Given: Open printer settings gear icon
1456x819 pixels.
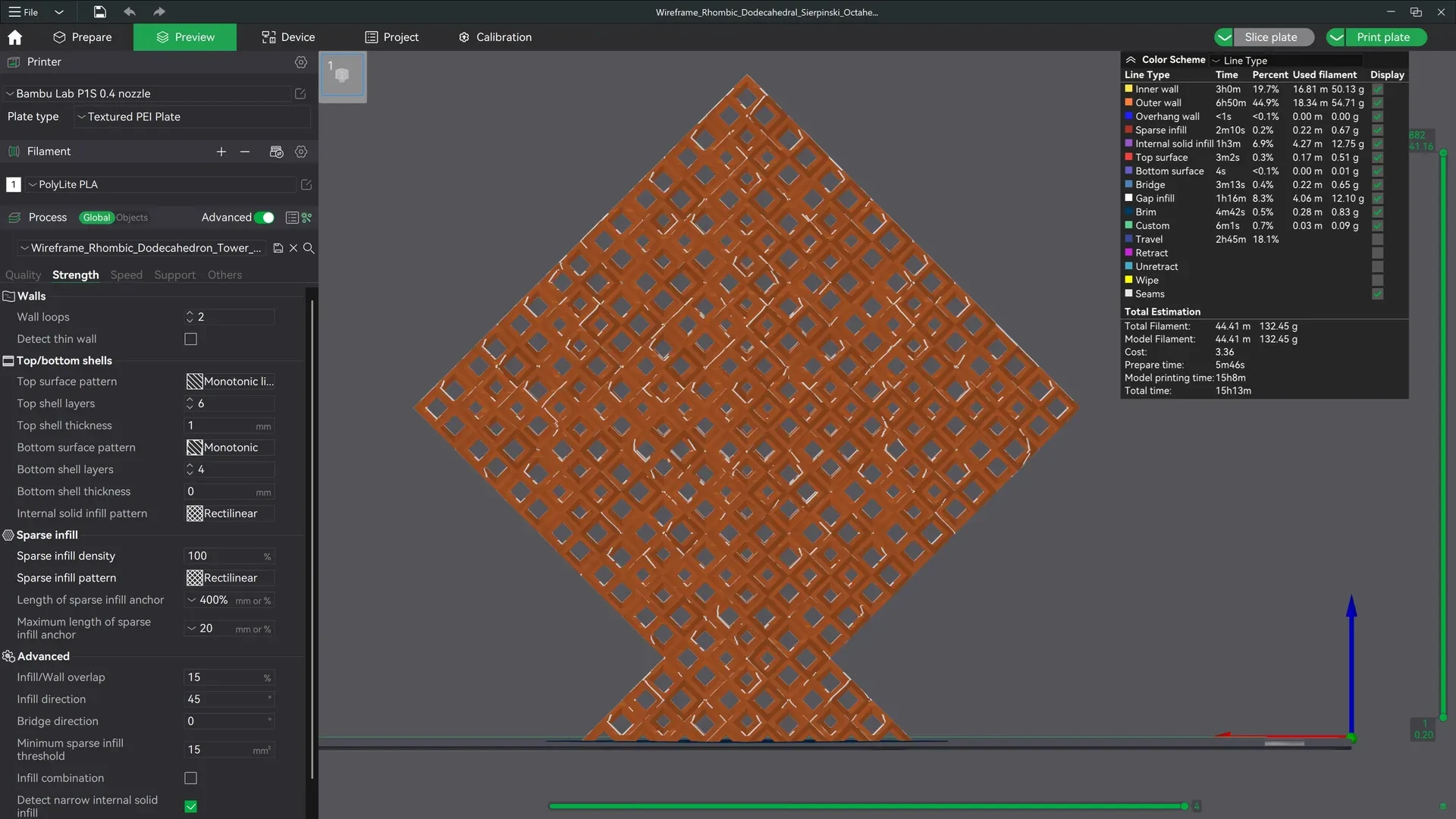Looking at the screenshot, I should click(x=301, y=62).
